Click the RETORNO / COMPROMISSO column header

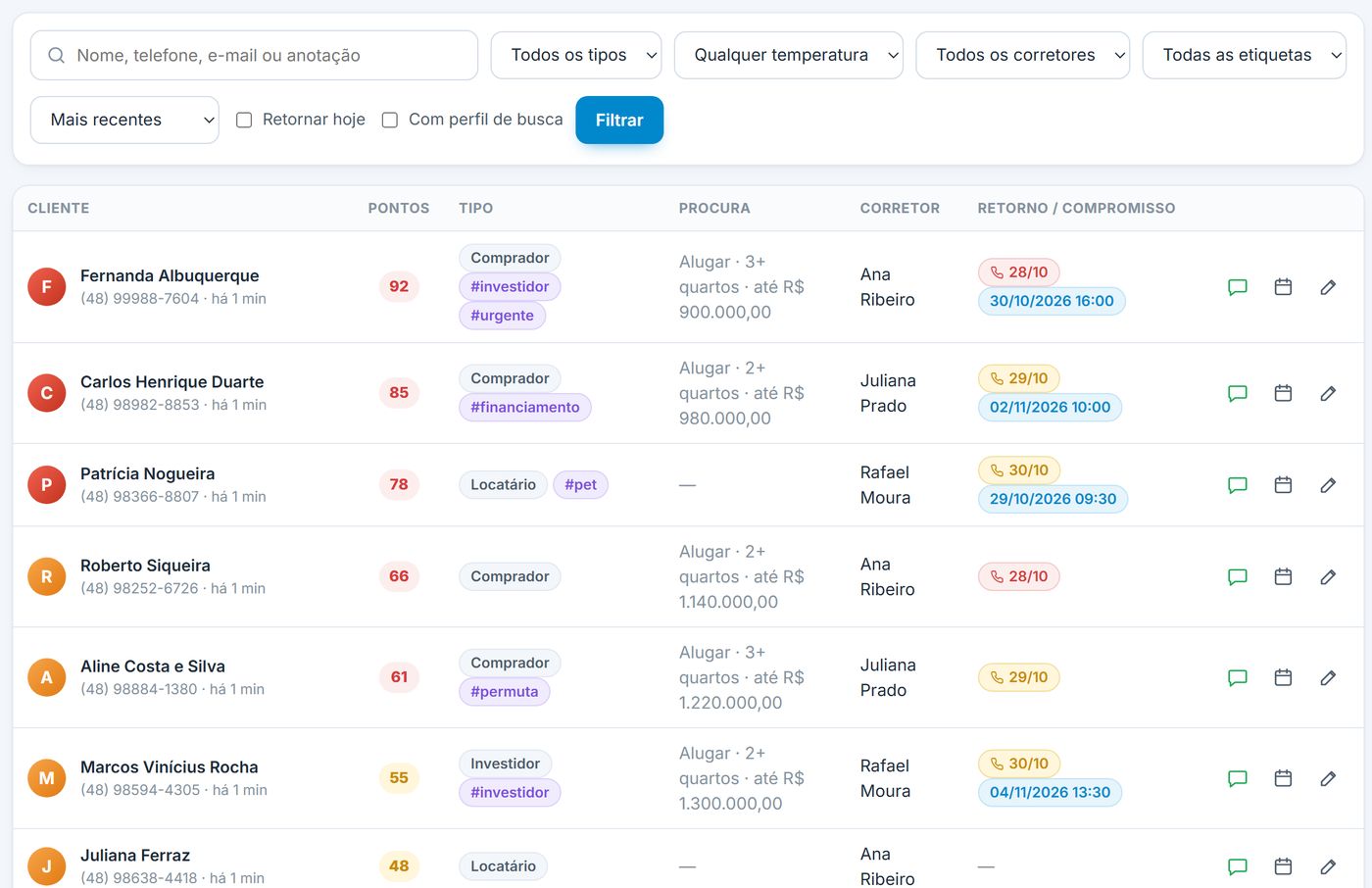click(x=1076, y=208)
